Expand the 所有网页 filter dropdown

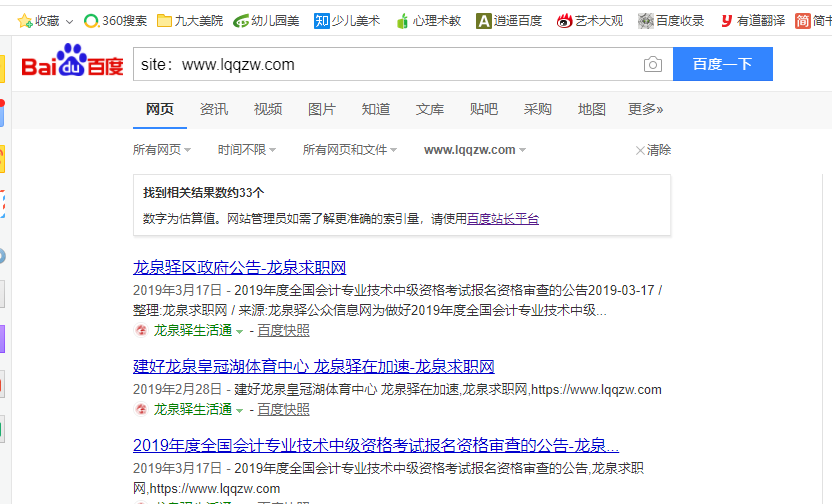tap(162, 150)
